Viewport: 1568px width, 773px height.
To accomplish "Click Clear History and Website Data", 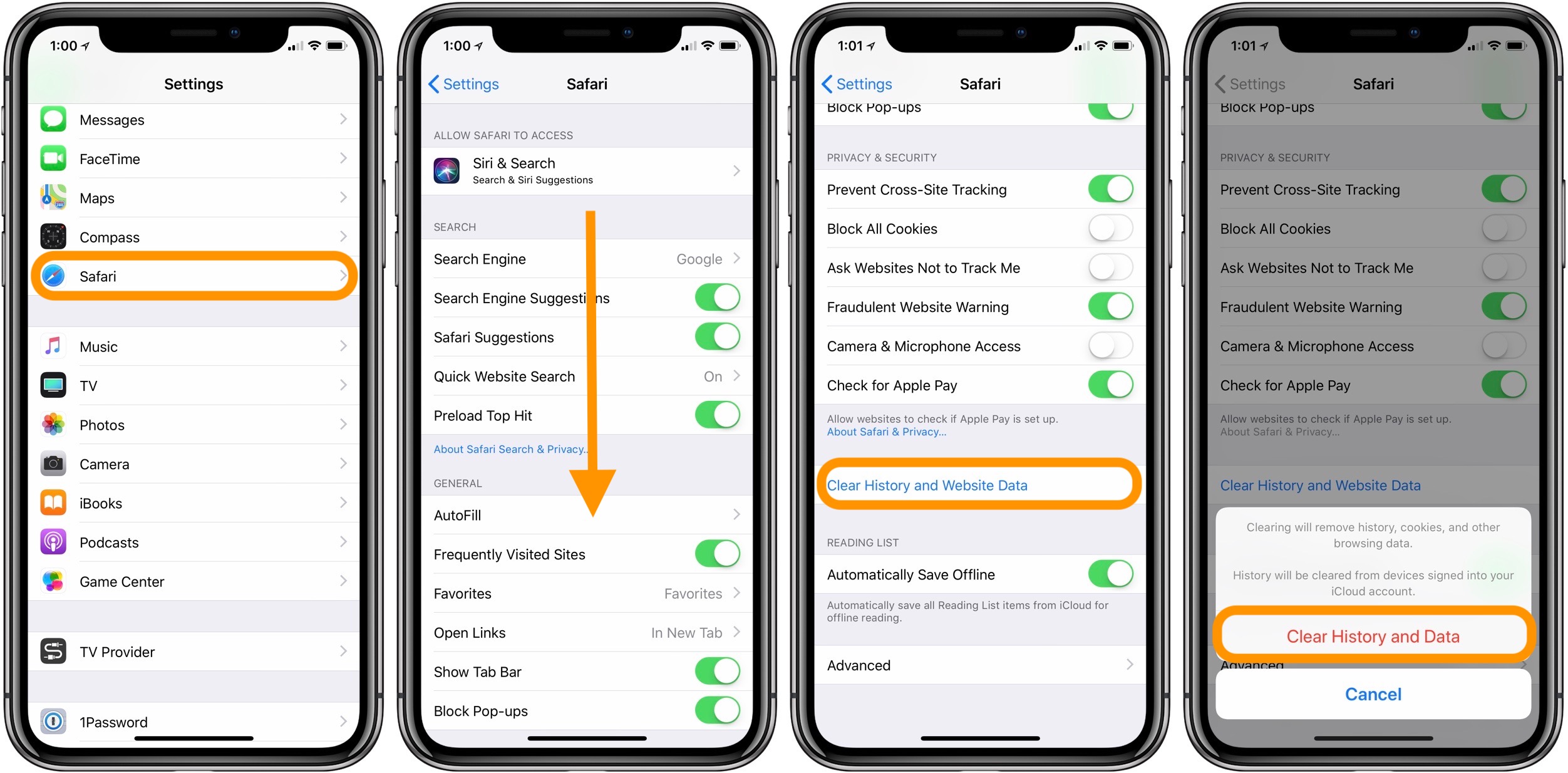I will coord(980,485).
